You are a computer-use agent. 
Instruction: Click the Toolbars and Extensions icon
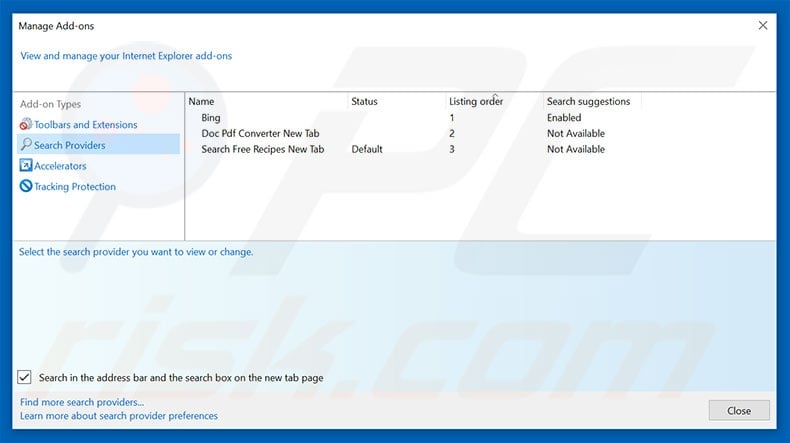click(26, 124)
